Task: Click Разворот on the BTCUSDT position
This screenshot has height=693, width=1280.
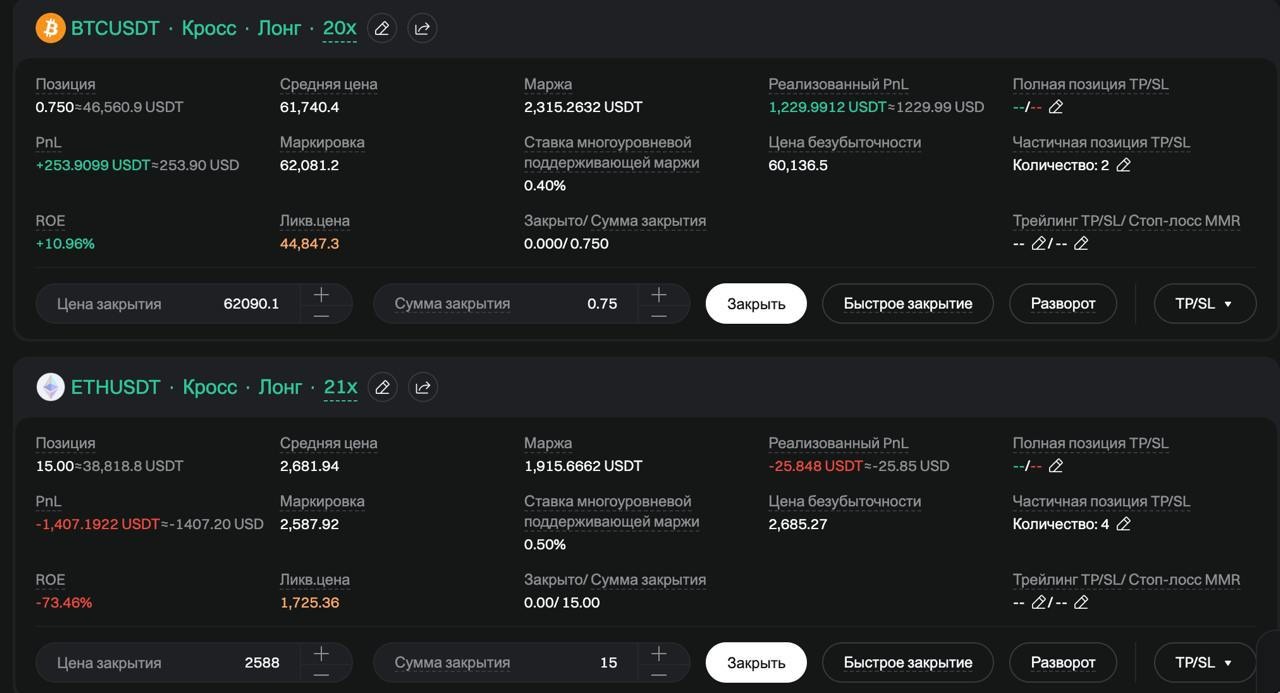Action: (1062, 304)
